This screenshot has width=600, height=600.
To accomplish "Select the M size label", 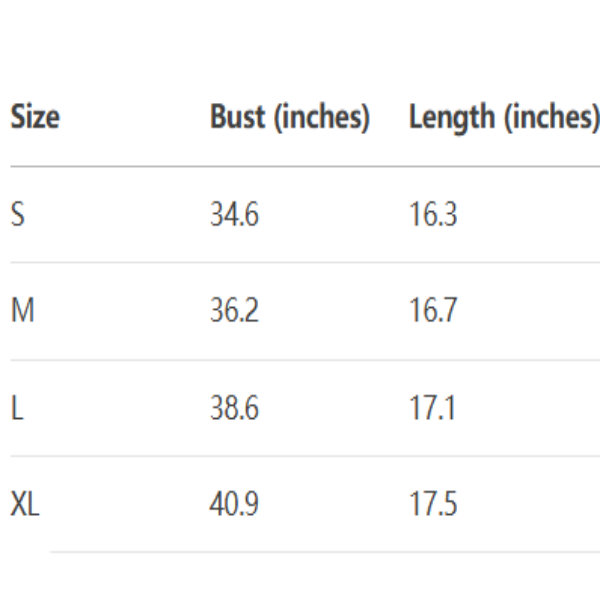I will tap(20, 312).
